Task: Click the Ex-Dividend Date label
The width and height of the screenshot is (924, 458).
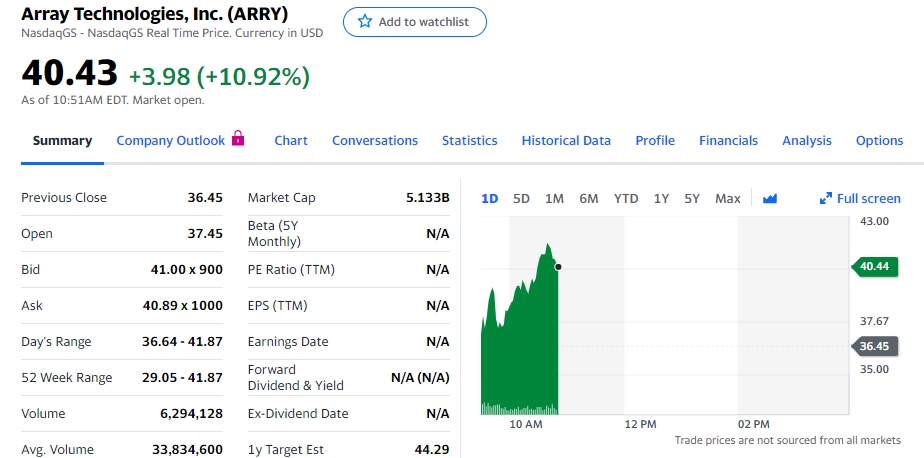Action: 298,413
